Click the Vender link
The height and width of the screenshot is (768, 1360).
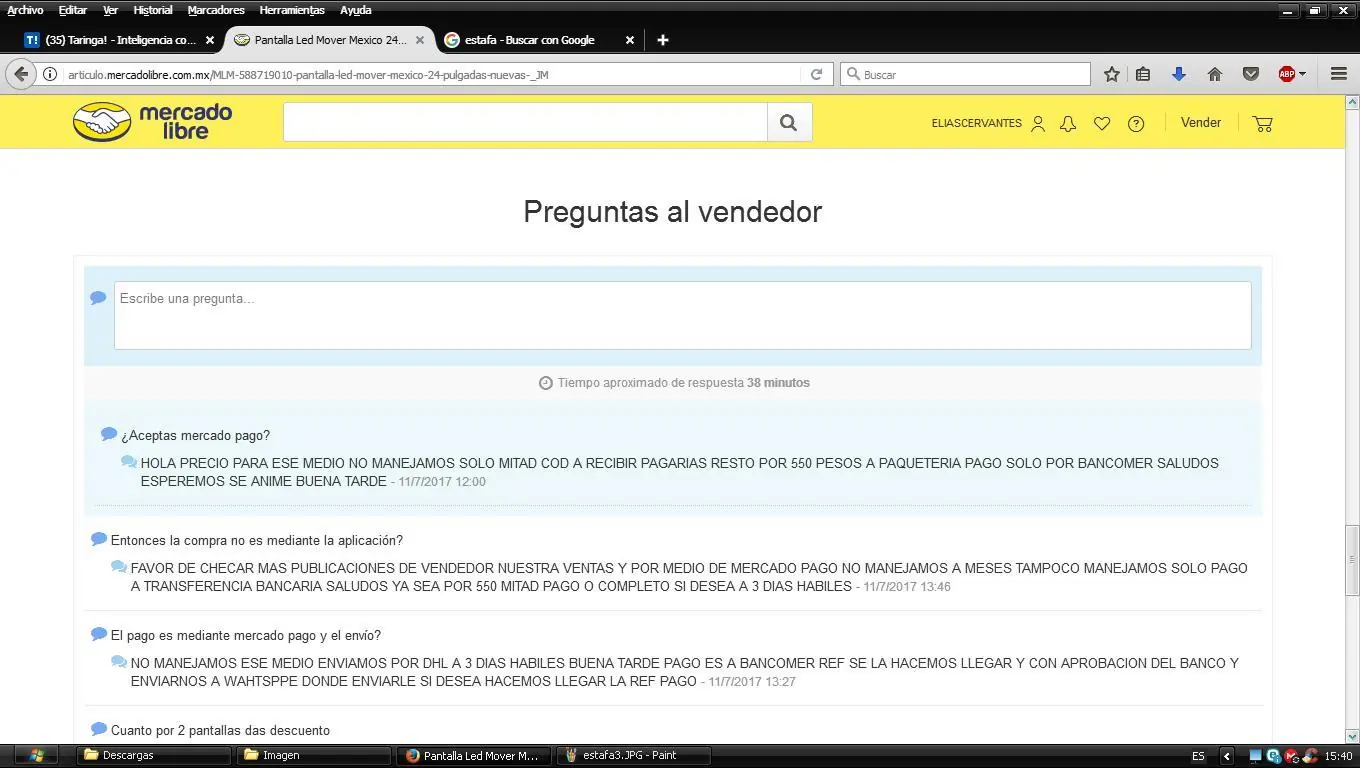point(1200,122)
